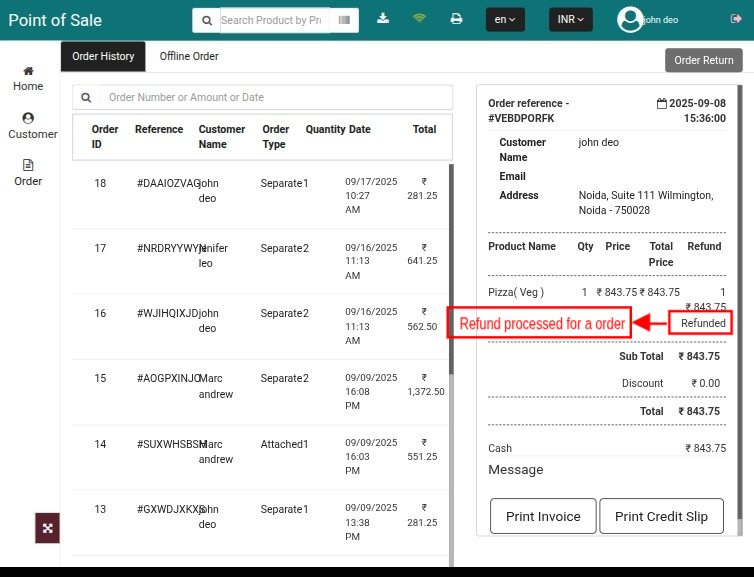The image size is (754, 577).
Task: Open the en language dropdown
Action: click(x=505, y=20)
